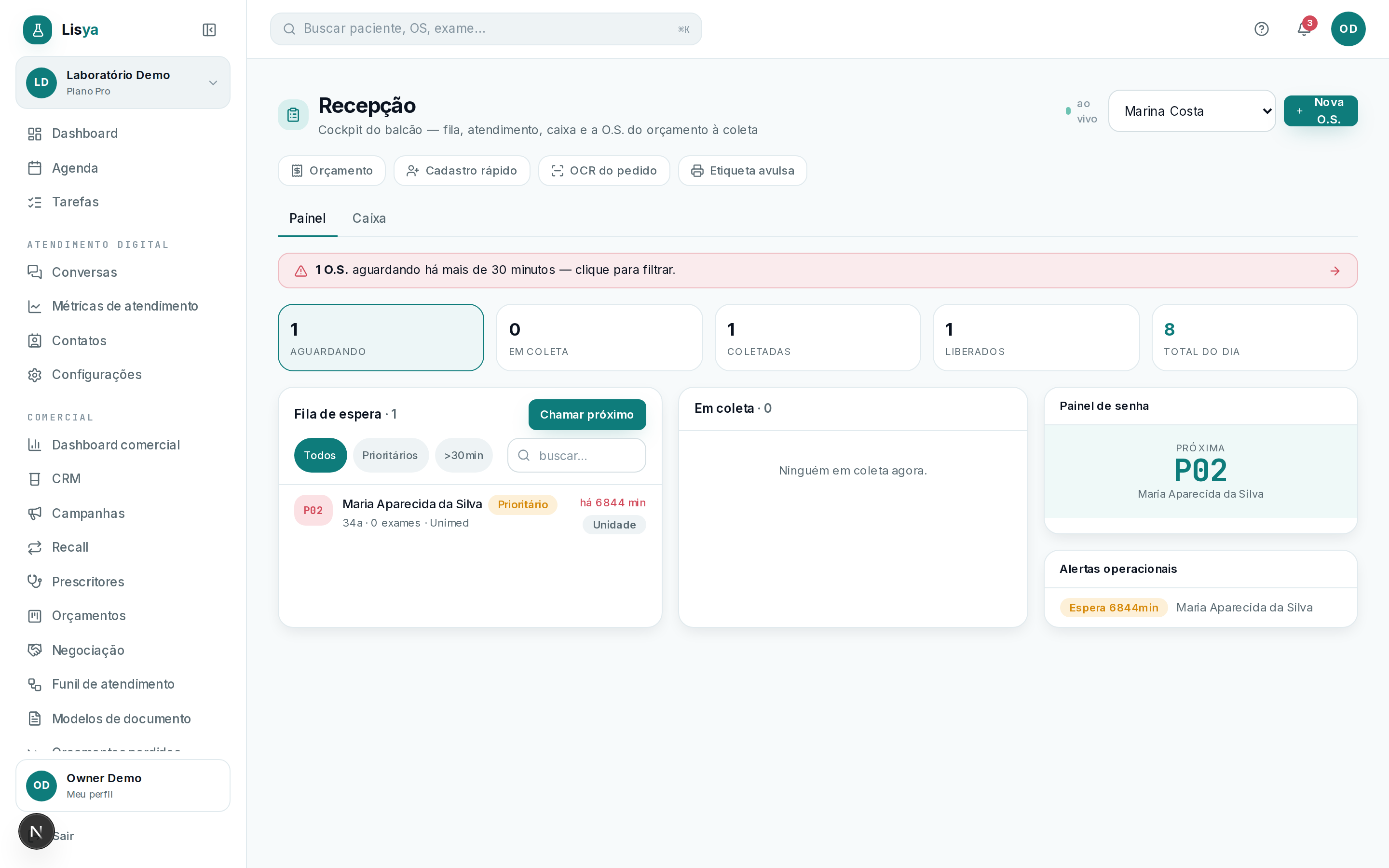1389x868 pixels.
Task: Toggle the >30min filter chip
Action: pyautogui.click(x=464, y=455)
